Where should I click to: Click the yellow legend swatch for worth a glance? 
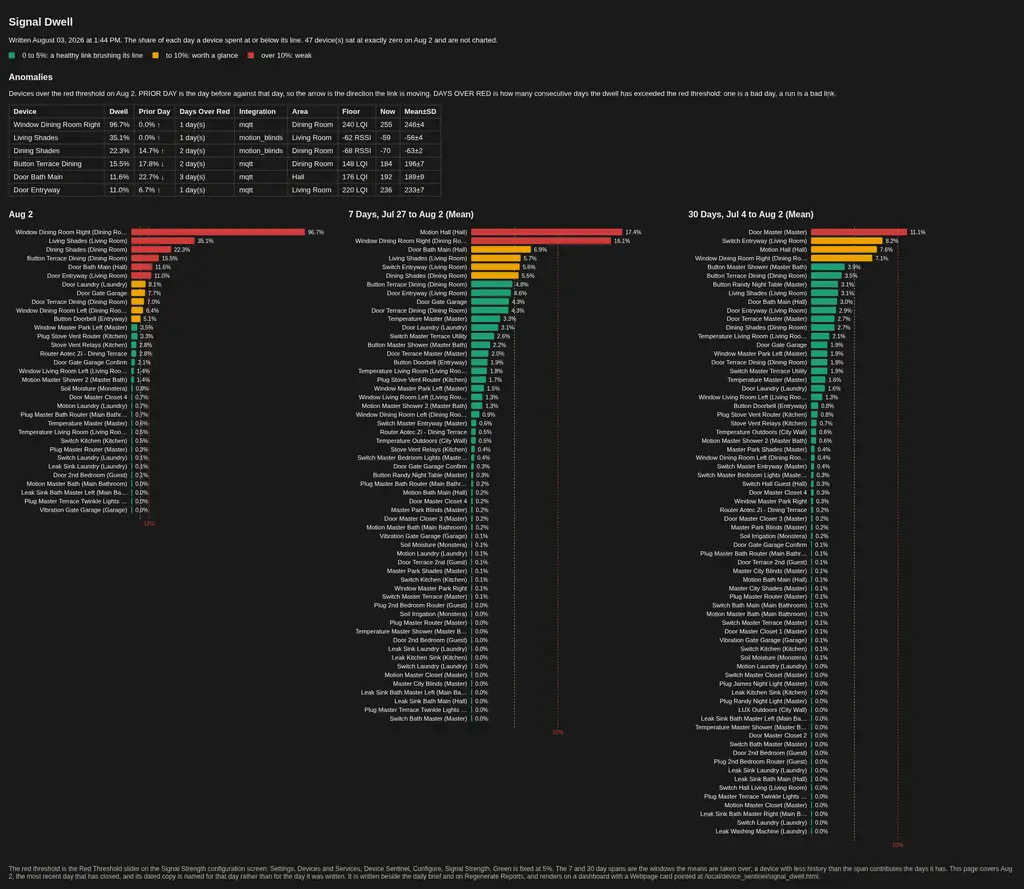click(155, 56)
